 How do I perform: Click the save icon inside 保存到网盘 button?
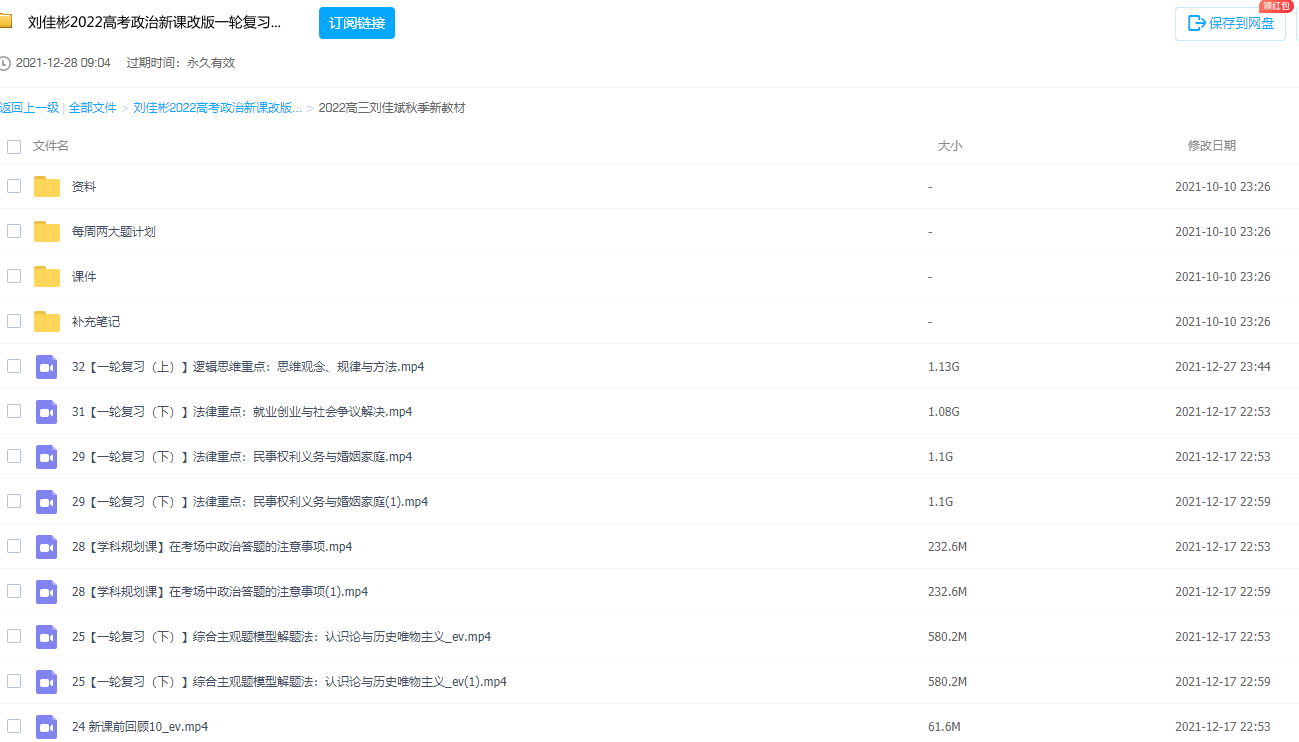click(1197, 23)
